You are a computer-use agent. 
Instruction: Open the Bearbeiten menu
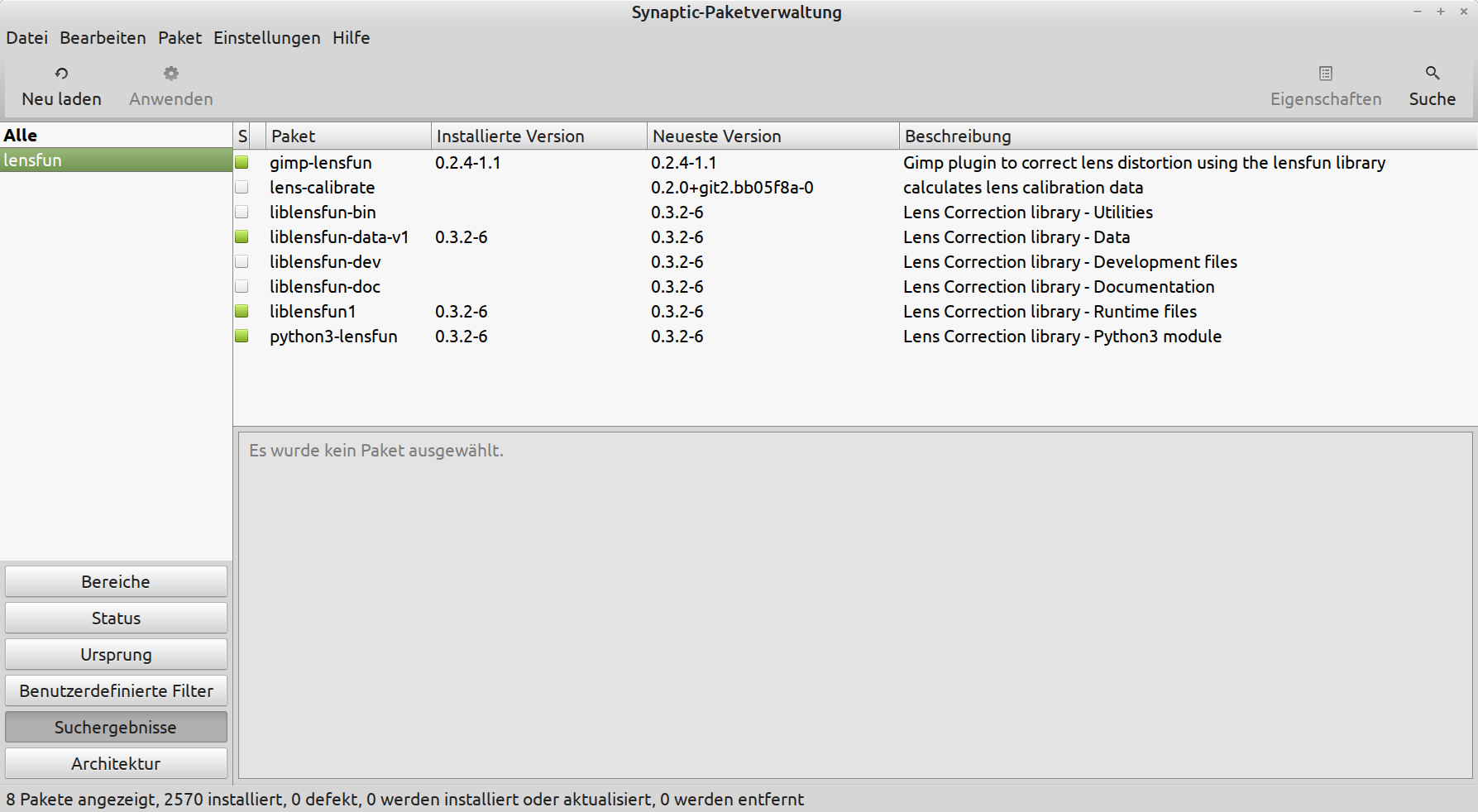pos(103,38)
